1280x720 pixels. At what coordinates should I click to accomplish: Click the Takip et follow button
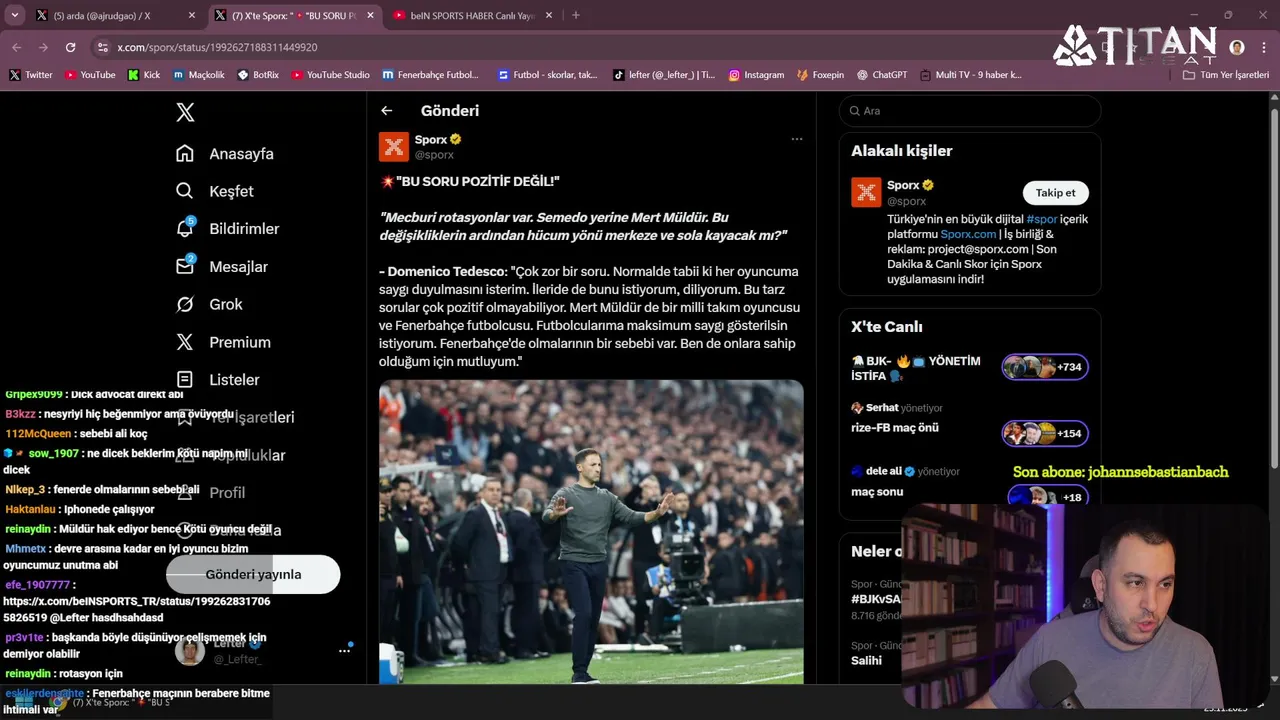[x=1055, y=193]
